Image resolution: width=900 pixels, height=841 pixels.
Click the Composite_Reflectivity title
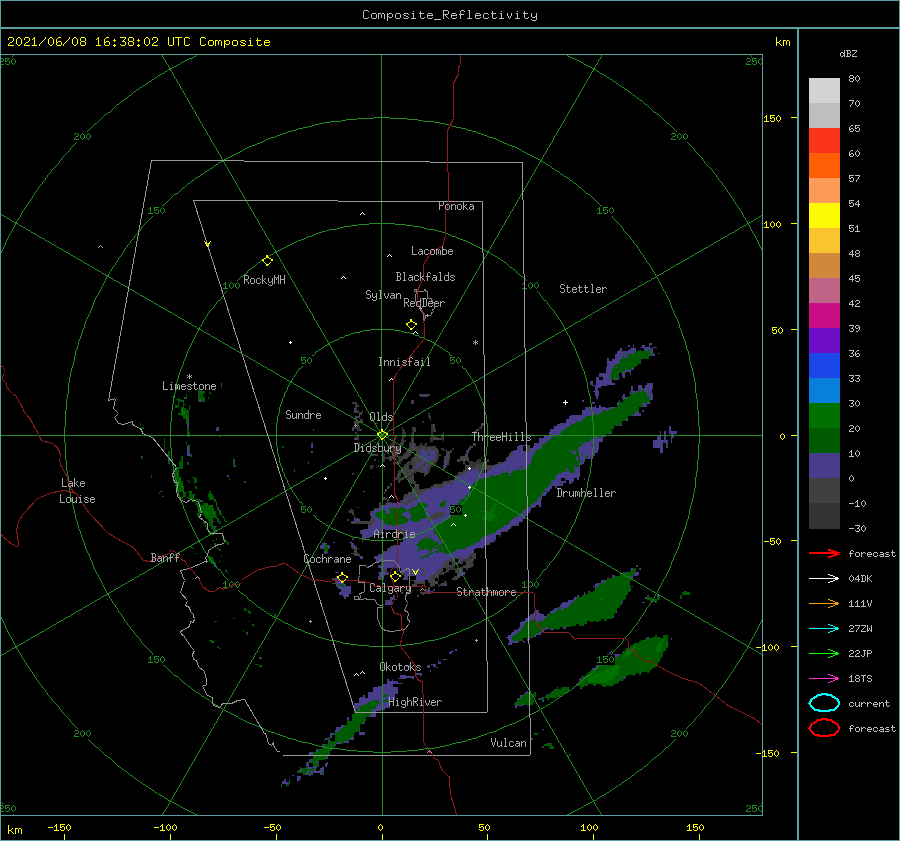pyautogui.click(x=450, y=15)
